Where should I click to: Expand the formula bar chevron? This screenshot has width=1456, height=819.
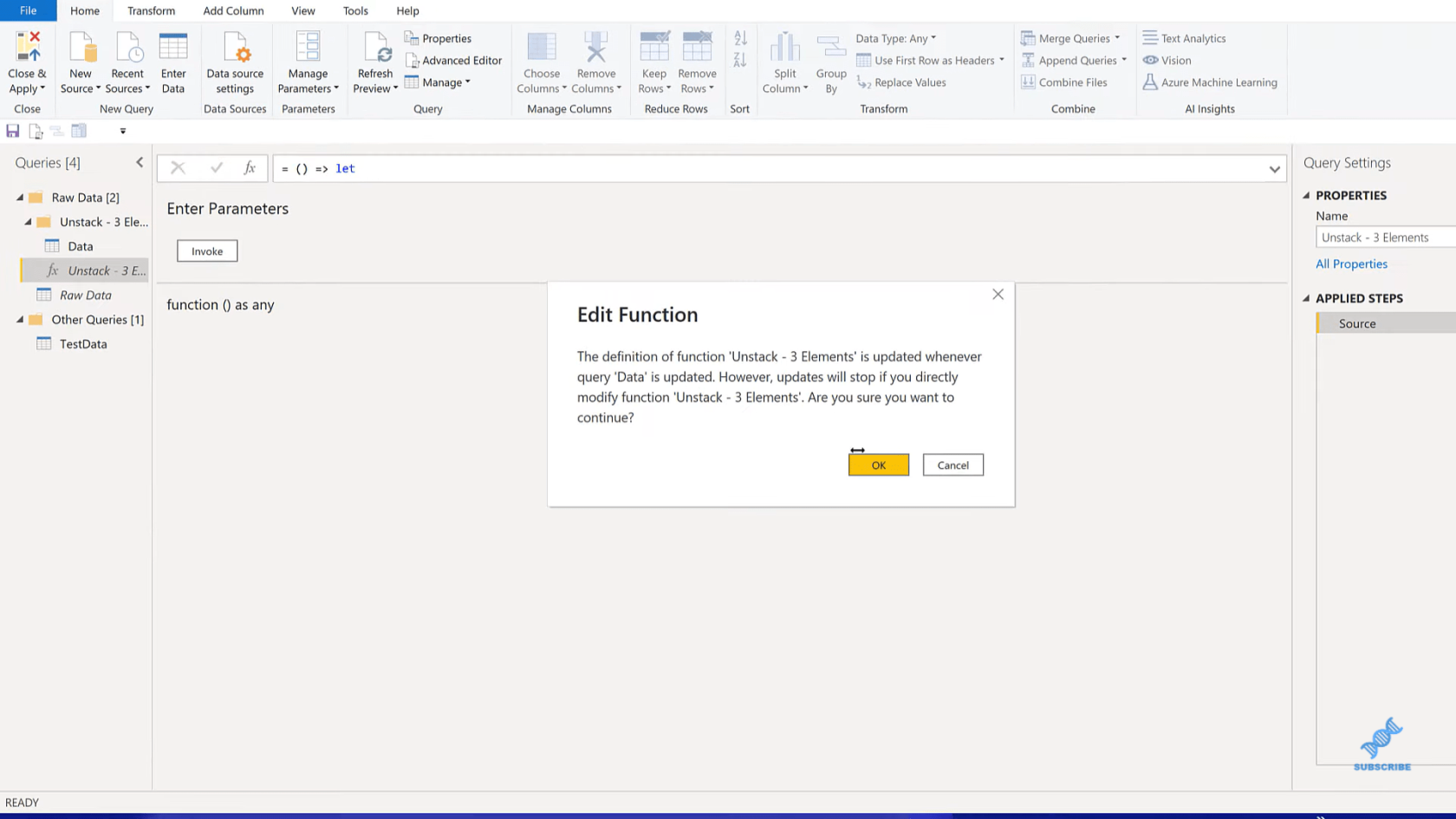point(1274,169)
